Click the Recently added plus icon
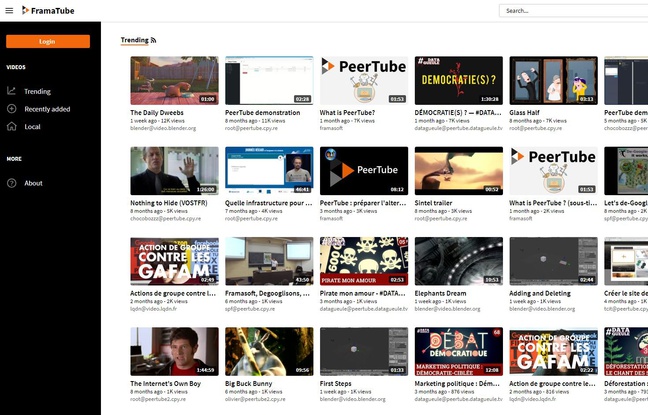This screenshot has height=415, width=648. click(x=12, y=109)
